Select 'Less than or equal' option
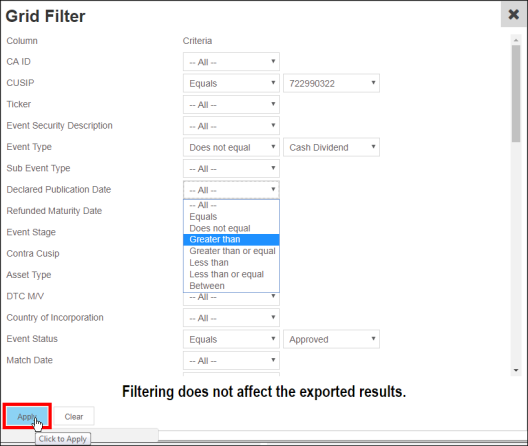The image size is (528, 446). tap(231, 274)
